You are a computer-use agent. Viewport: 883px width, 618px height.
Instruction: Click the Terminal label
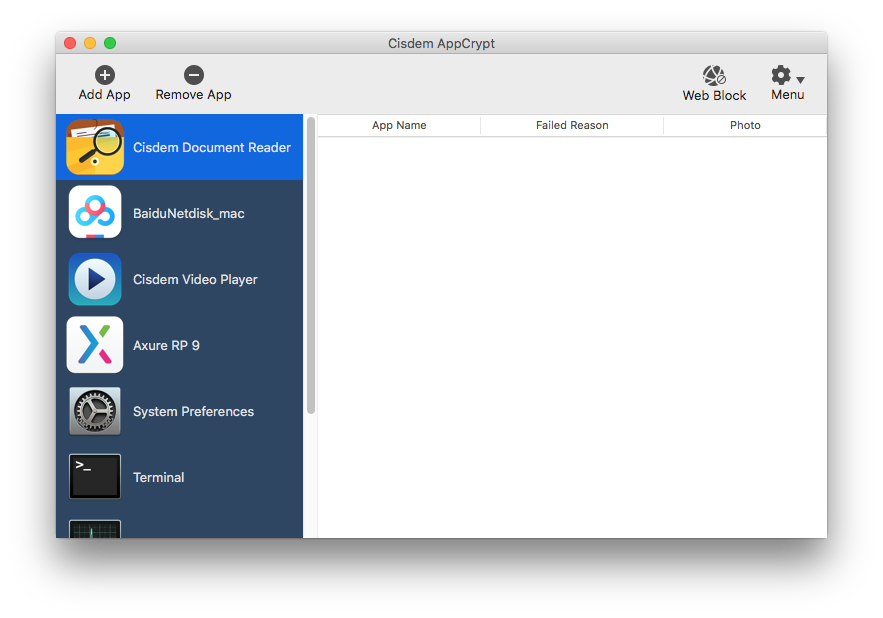pos(158,477)
